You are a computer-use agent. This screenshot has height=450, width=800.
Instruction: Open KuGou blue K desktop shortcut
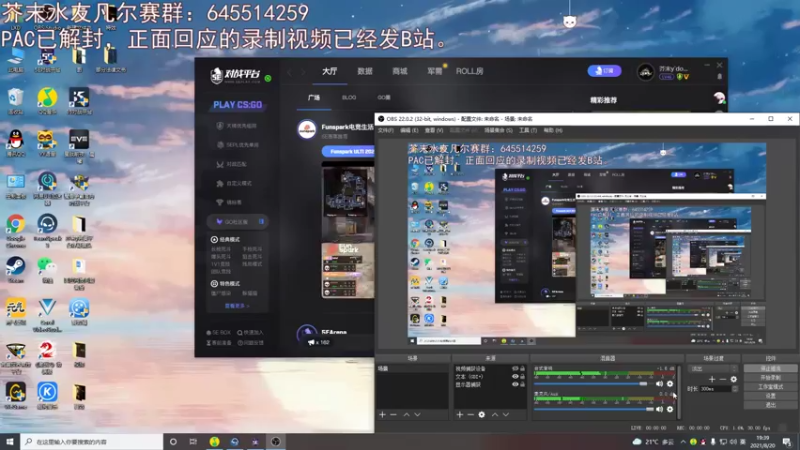pyautogui.click(x=47, y=396)
